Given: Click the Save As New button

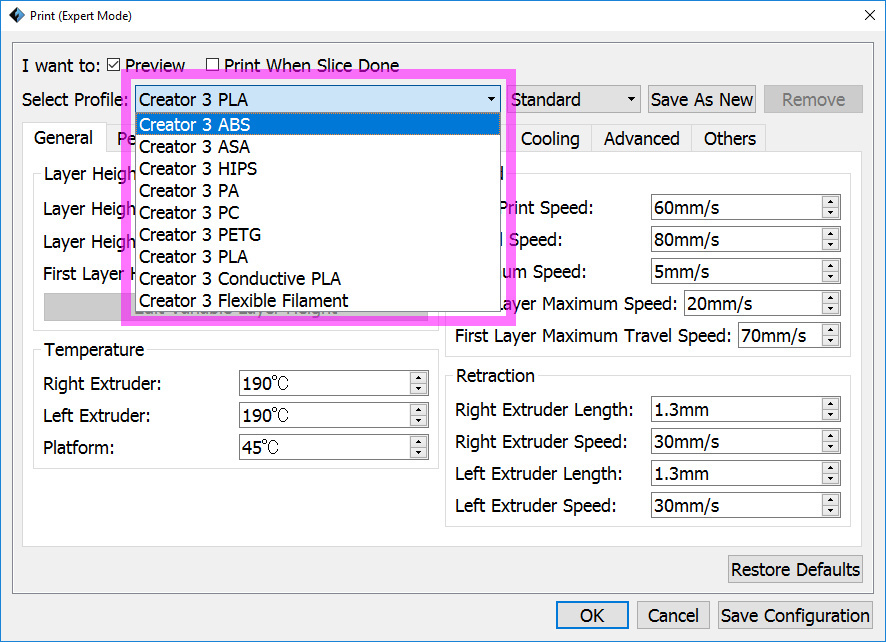Looking at the screenshot, I should [x=702, y=99].
